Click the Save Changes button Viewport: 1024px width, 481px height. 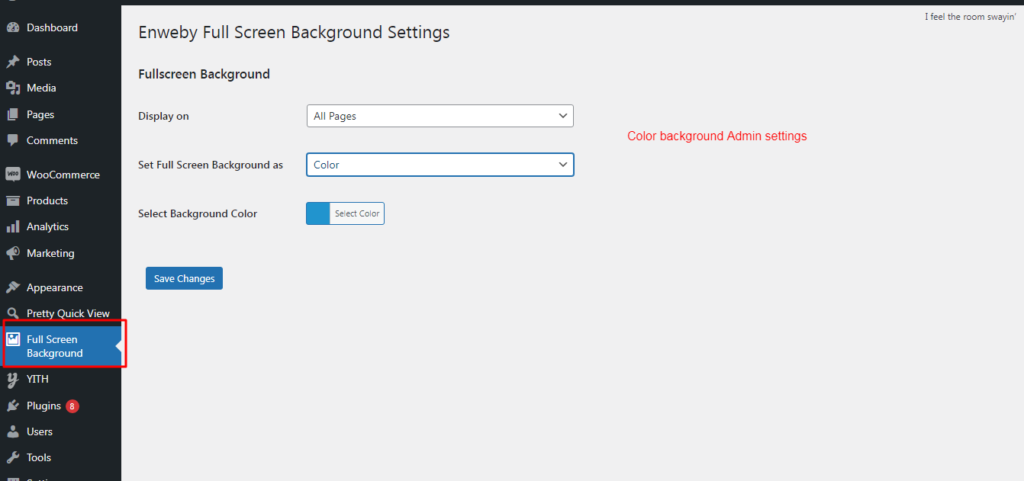(184, 279)
